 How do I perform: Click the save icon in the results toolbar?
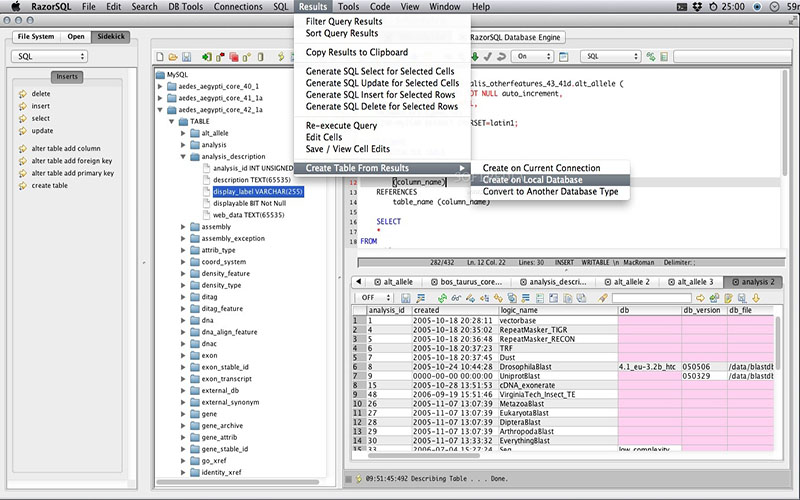(406, 298)
